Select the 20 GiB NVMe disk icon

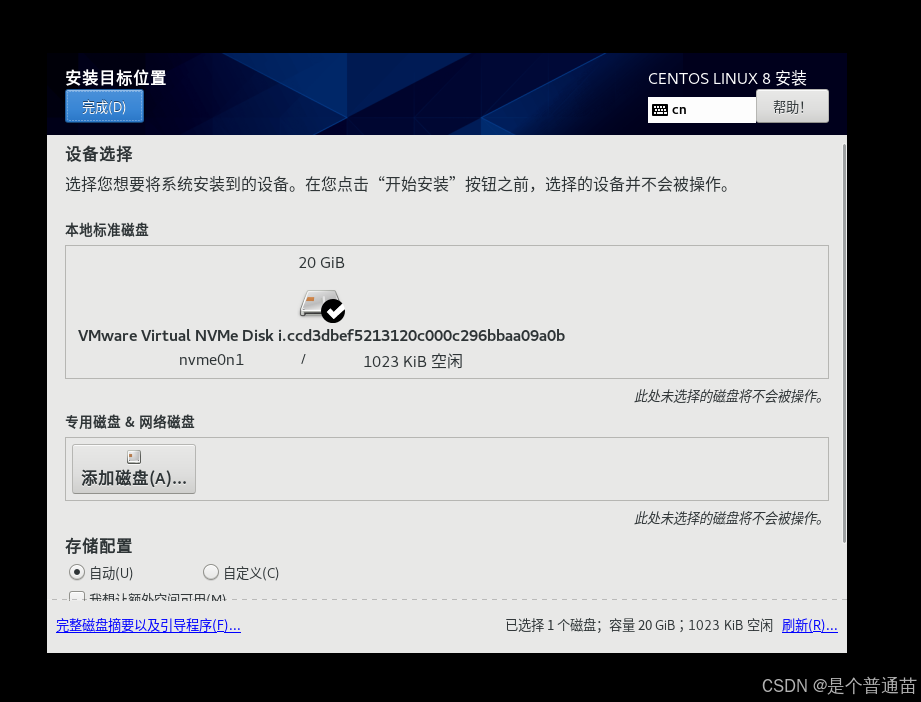321,305
